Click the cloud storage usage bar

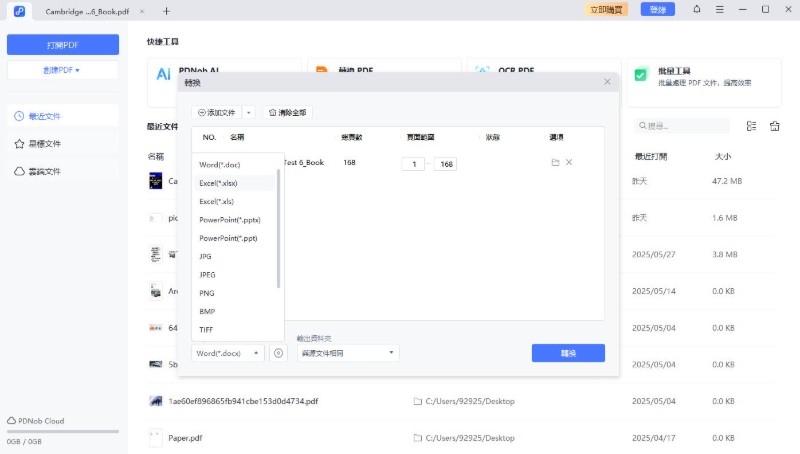point(63,432)
